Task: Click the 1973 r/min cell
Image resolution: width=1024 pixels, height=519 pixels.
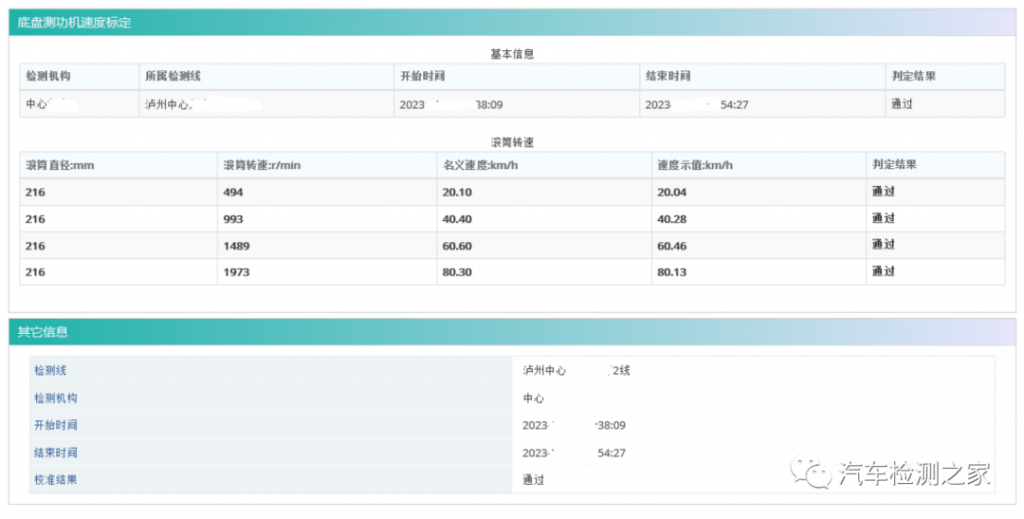Action: [x=237, y=272]
